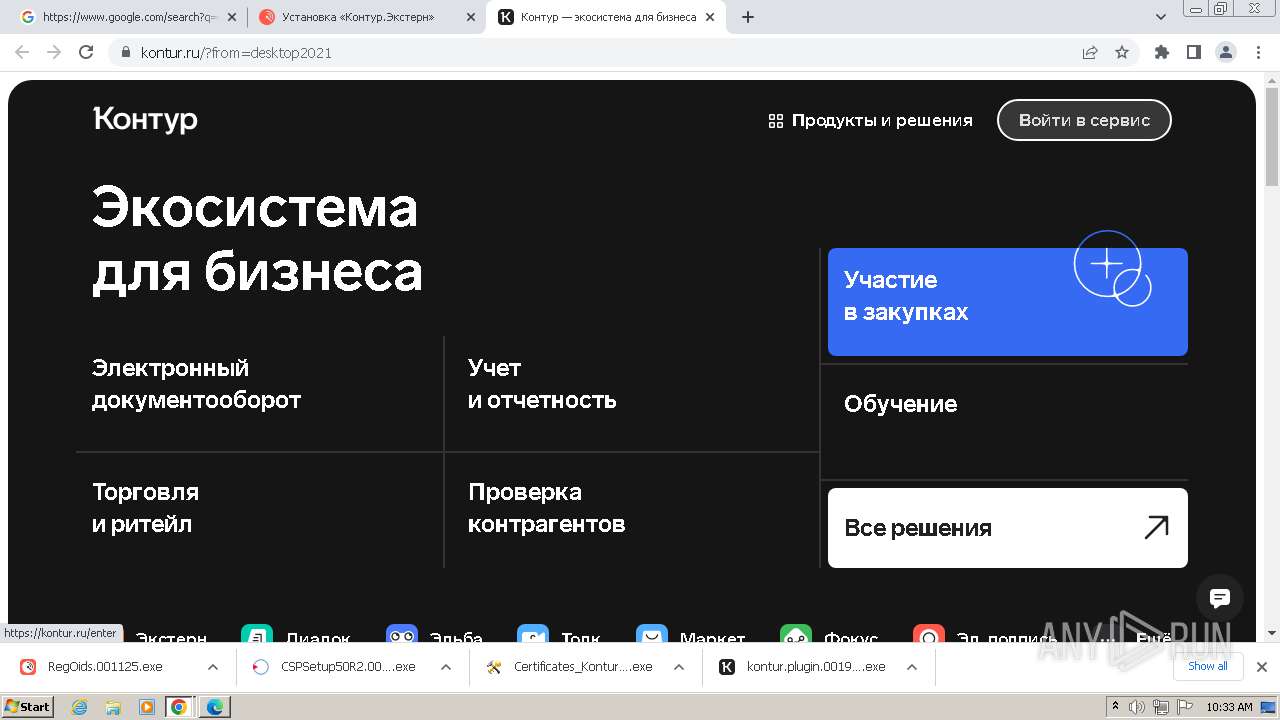1280x720 pixels.
Task: Click the taskbar clock 10:33 AM
Action: click(1230, 707)
